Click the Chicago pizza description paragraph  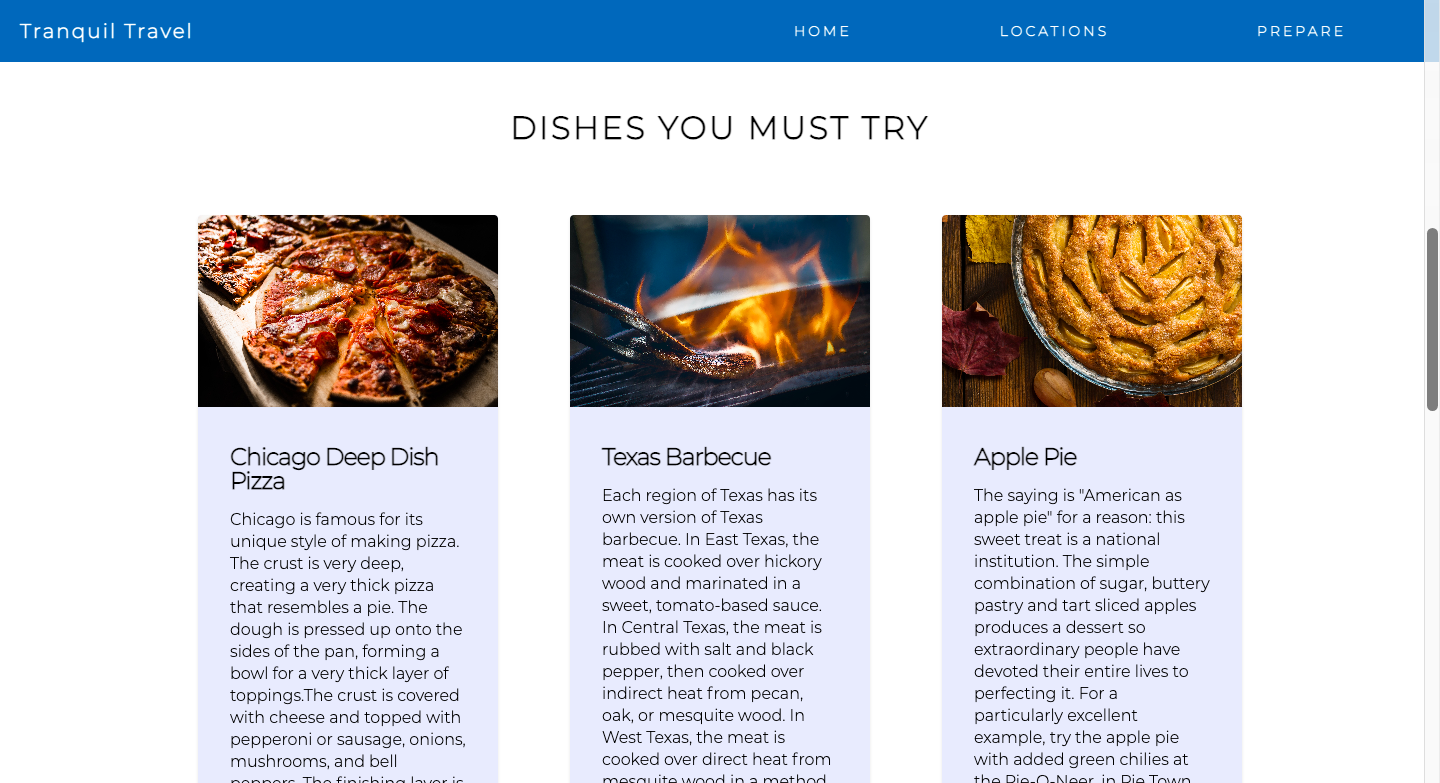click(x=348, y=646)
